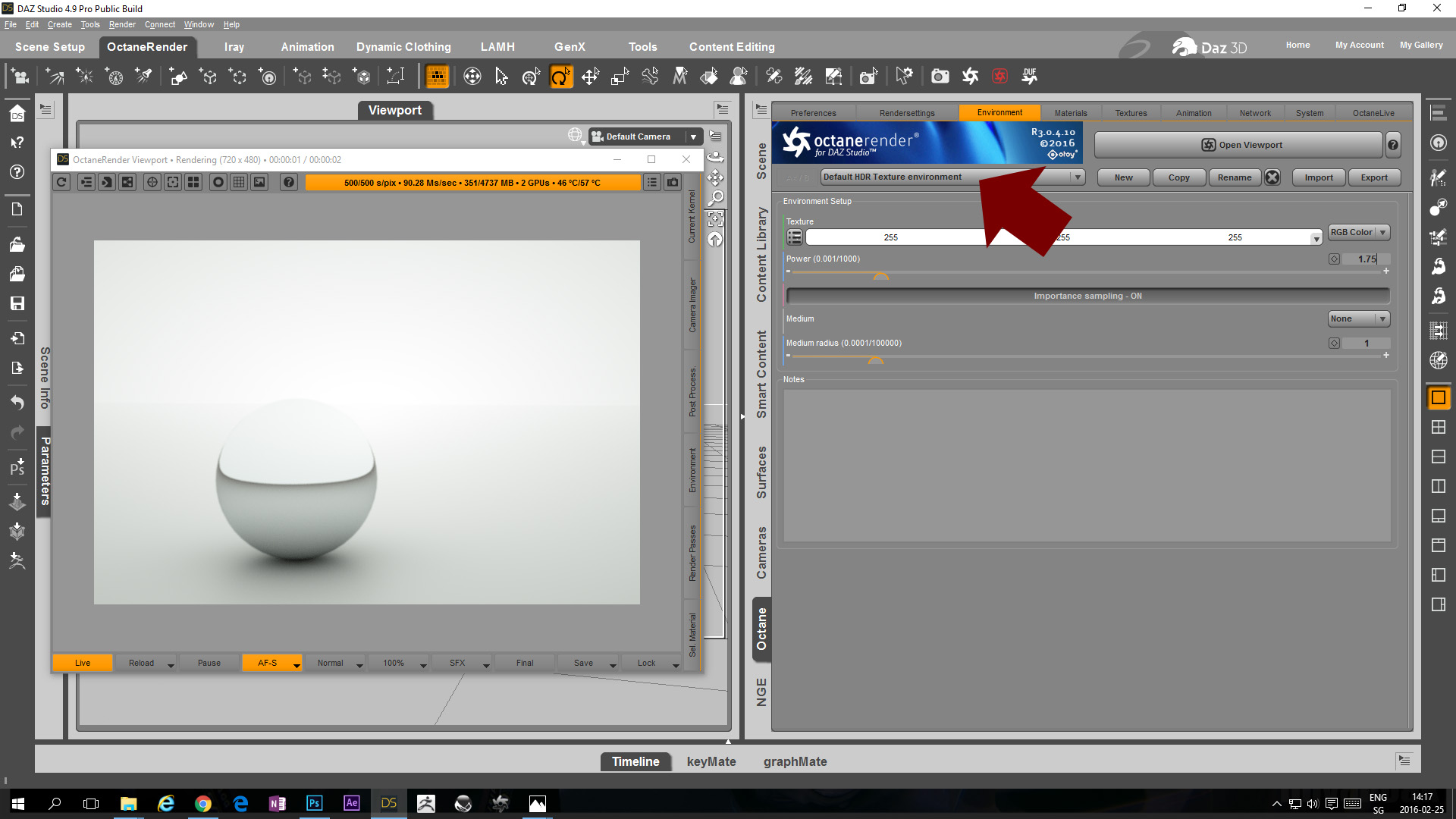Click the Export environment button
Screen dimensions: 1456x819
tap(1373, 177)
